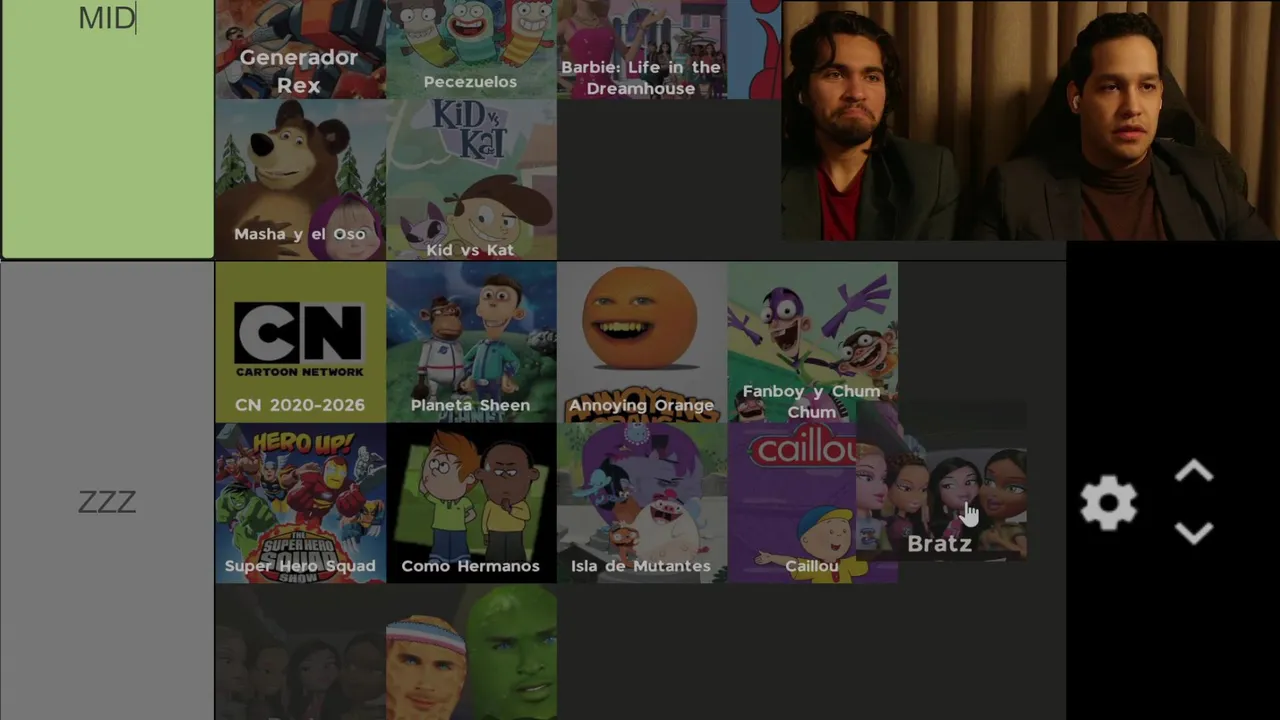The width and height of the screenshot is (1280, 720).
Task: Click the MID tier label
Action: coord(107,129)
